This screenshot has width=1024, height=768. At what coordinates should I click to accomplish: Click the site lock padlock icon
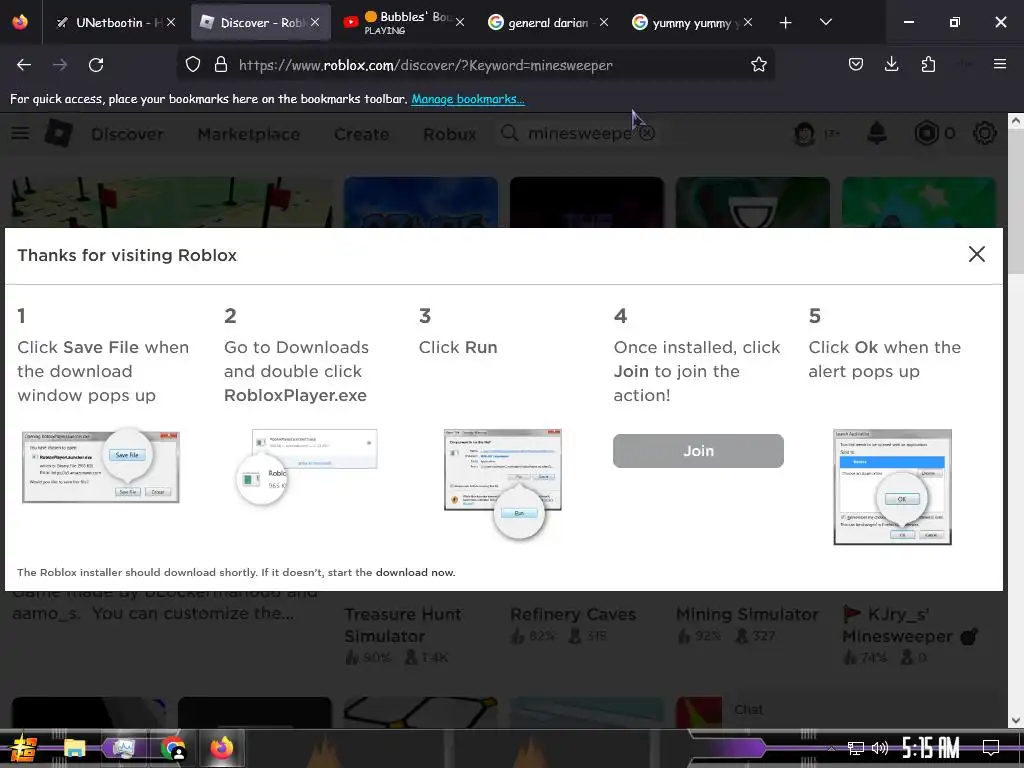221,65
